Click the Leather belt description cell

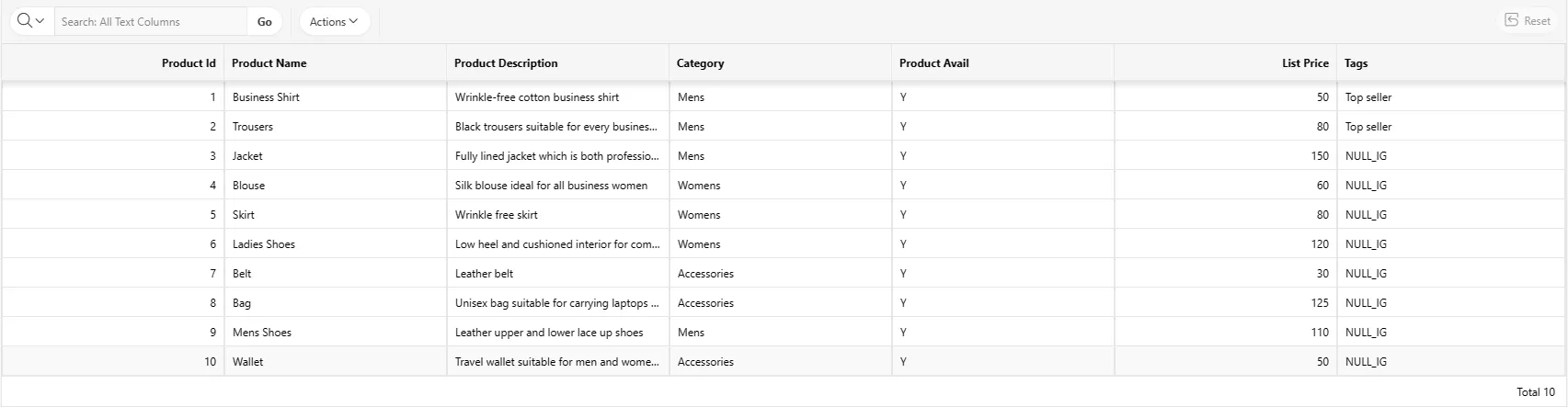[558, 273]
